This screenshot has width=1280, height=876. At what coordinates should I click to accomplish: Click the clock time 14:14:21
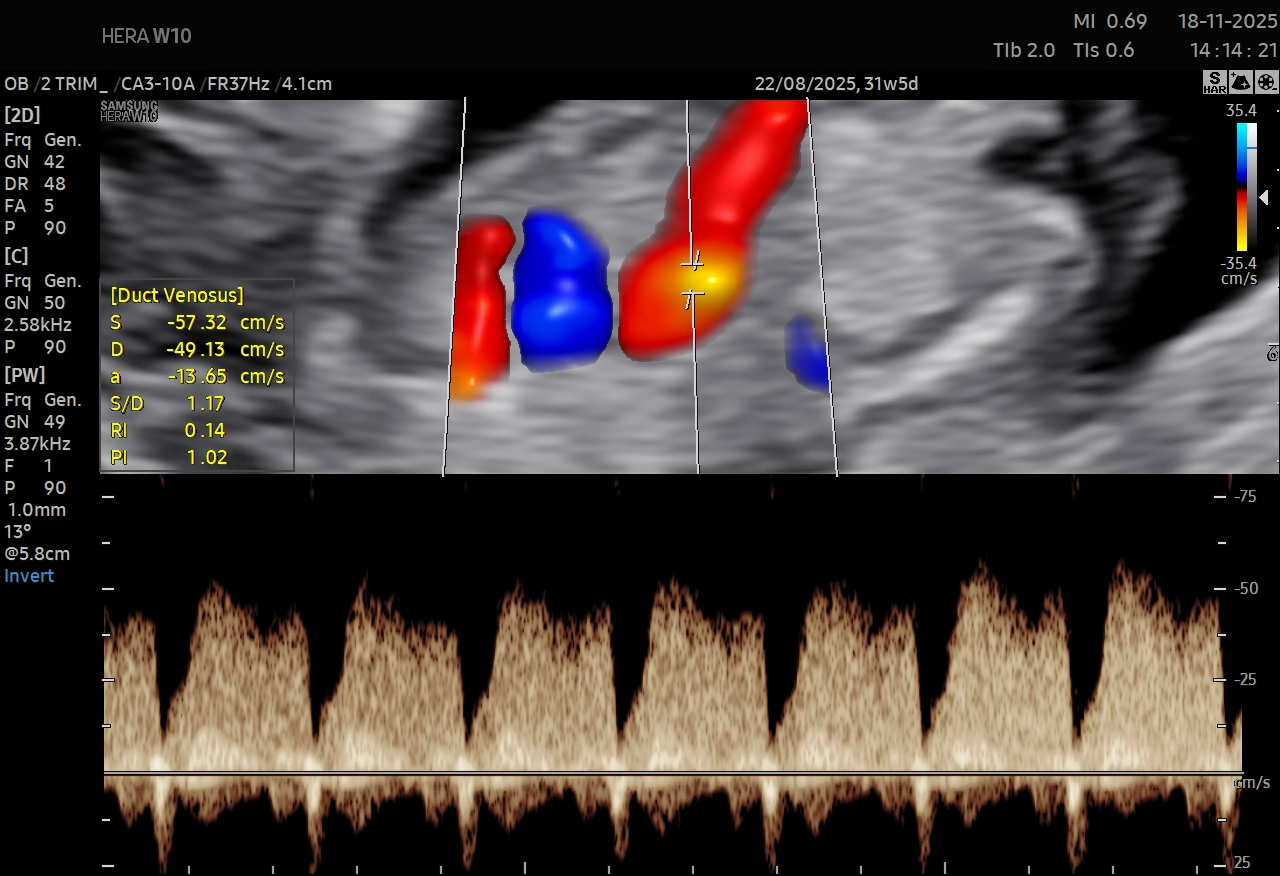(1234, 50)
